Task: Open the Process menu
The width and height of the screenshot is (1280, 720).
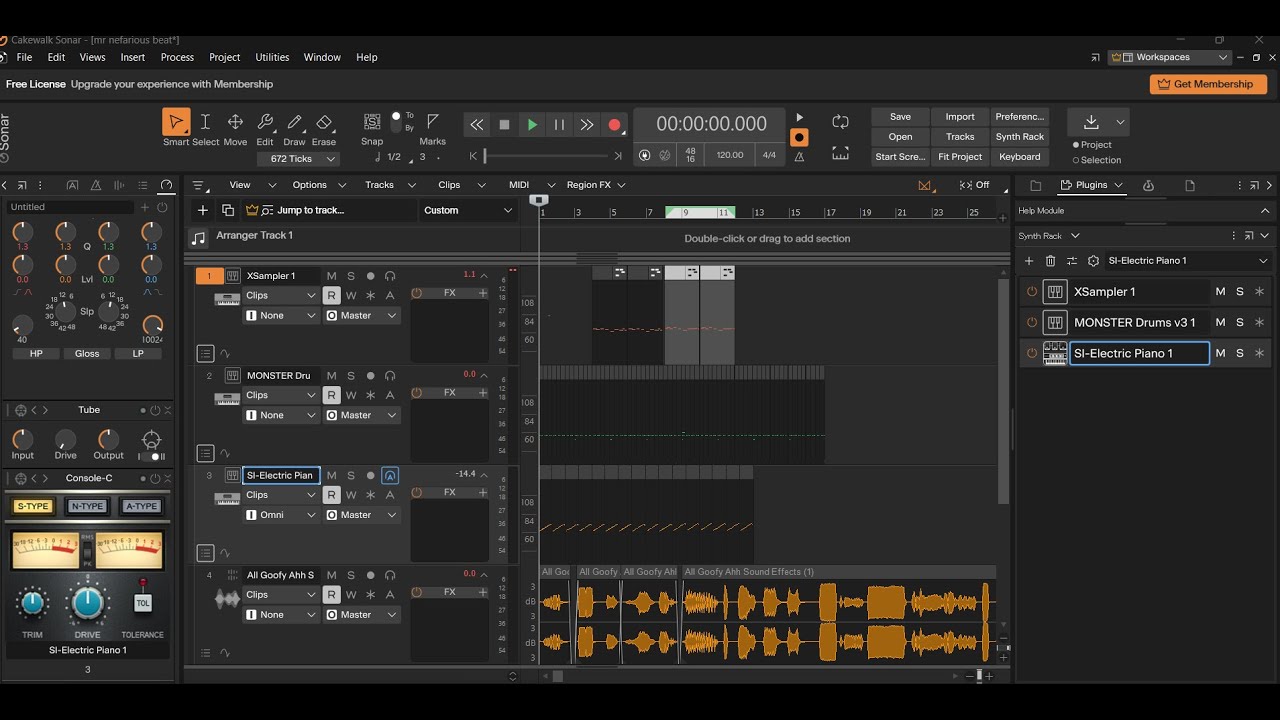Action: click(x=177, y=57)
